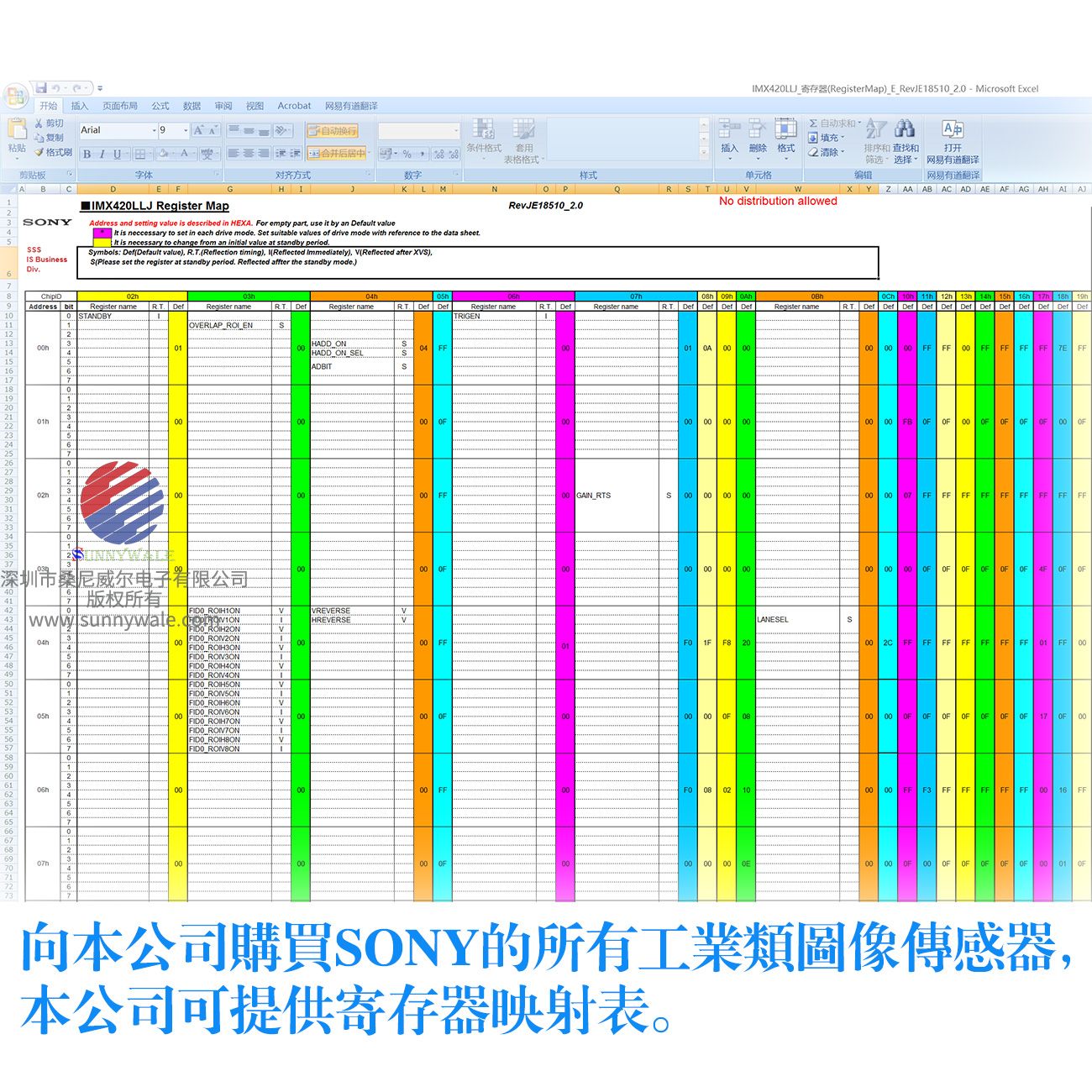Screen dimensions: 1092x1092
Task: Open 视图 ribbon tab
Action: [255, 106]
